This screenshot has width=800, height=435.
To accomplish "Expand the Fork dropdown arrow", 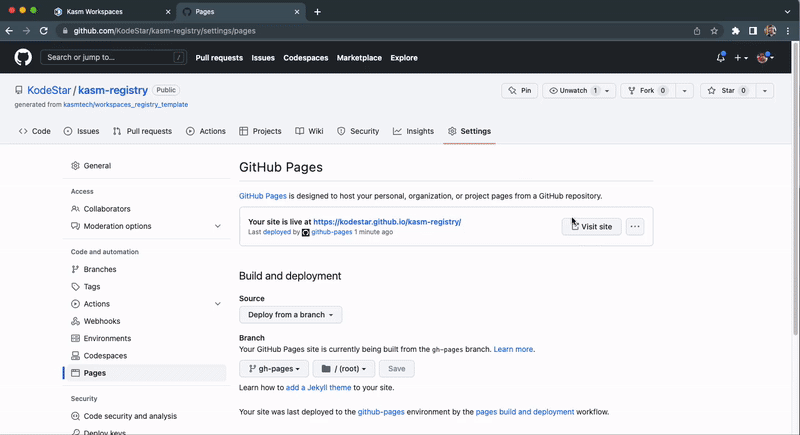I will click(x=684, y=90).
